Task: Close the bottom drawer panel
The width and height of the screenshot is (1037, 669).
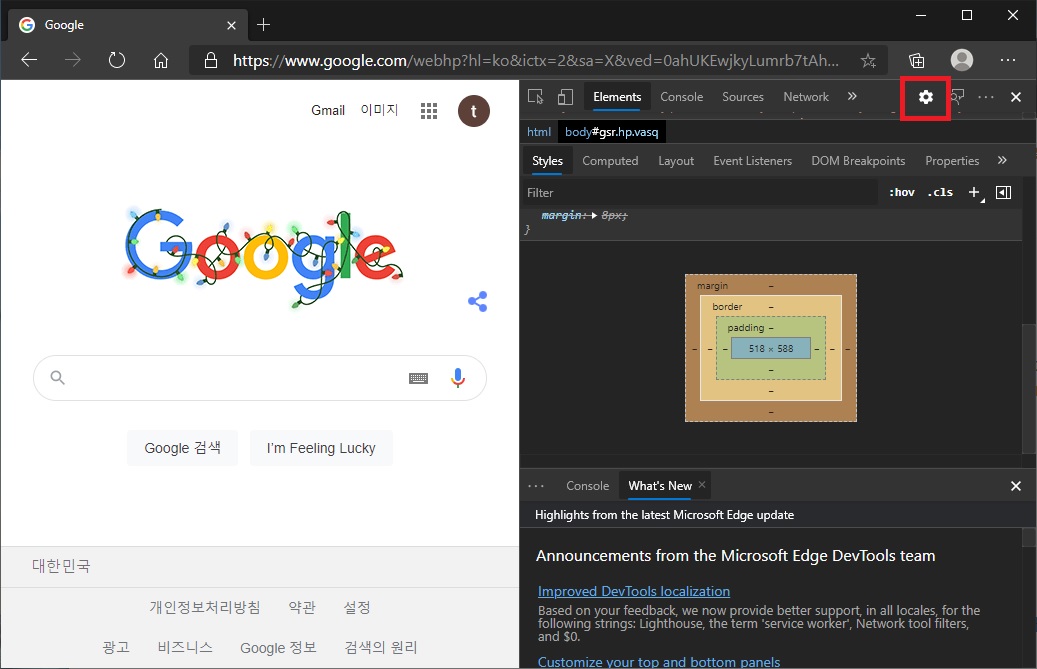Action: click(1016, 486)
